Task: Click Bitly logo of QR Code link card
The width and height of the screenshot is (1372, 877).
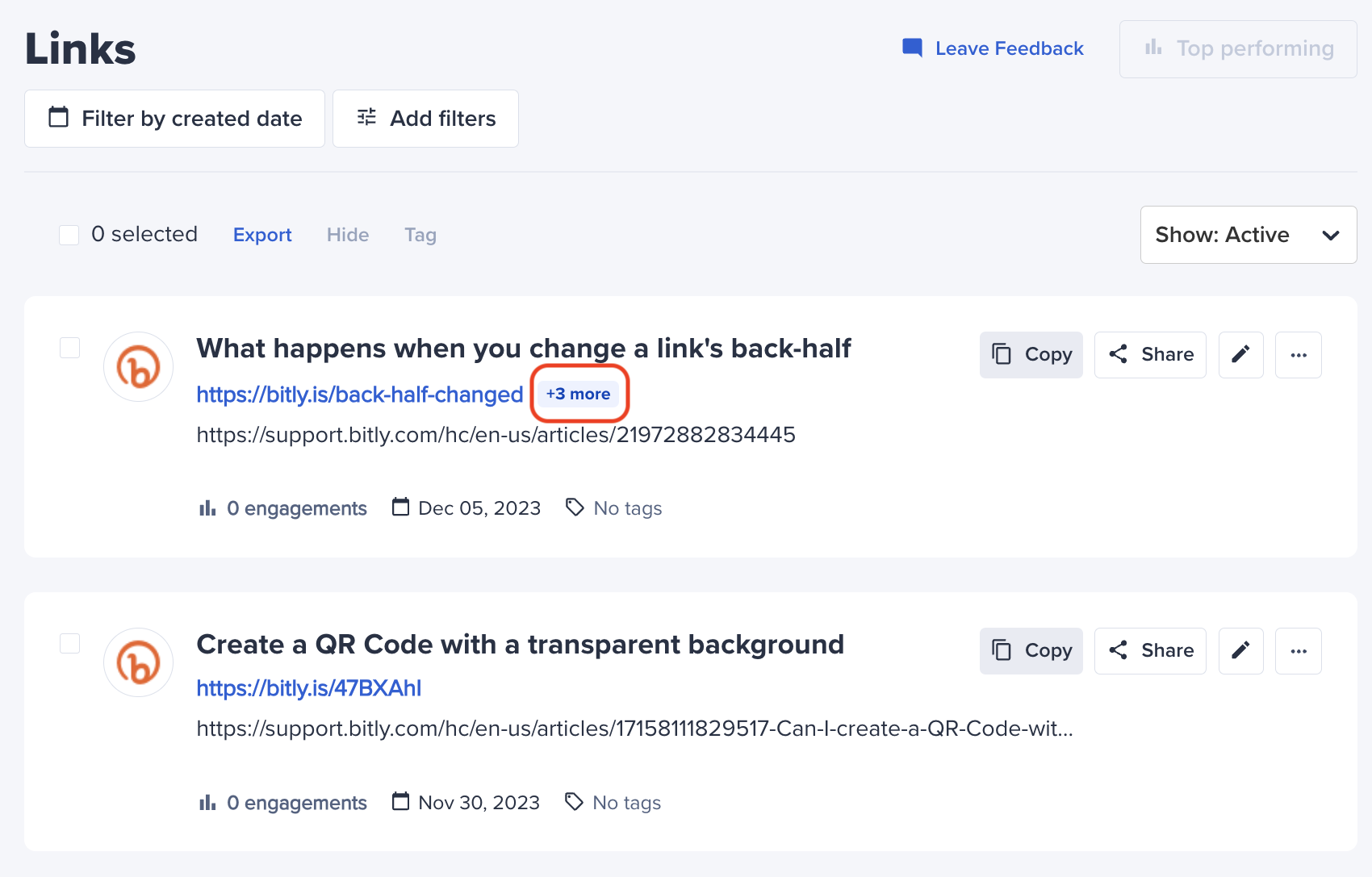Action: (139, 662)
